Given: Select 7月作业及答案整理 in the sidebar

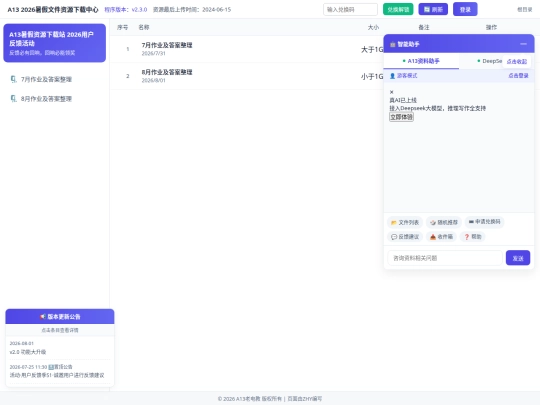Looking at the screenshot, I should (x=46, y=80).
